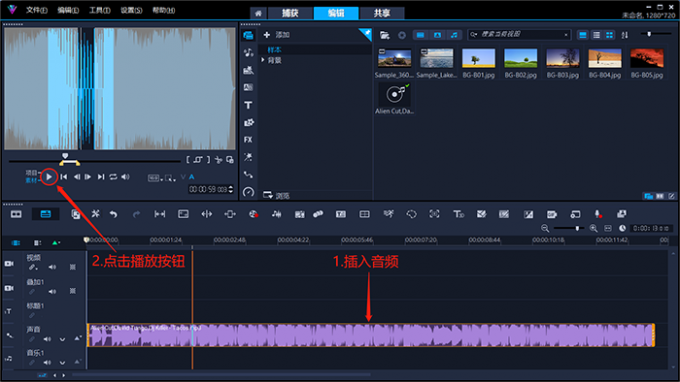The height and width of the screenshot is (382, 680).
Task: Step to the next frame
Action: 88,176
